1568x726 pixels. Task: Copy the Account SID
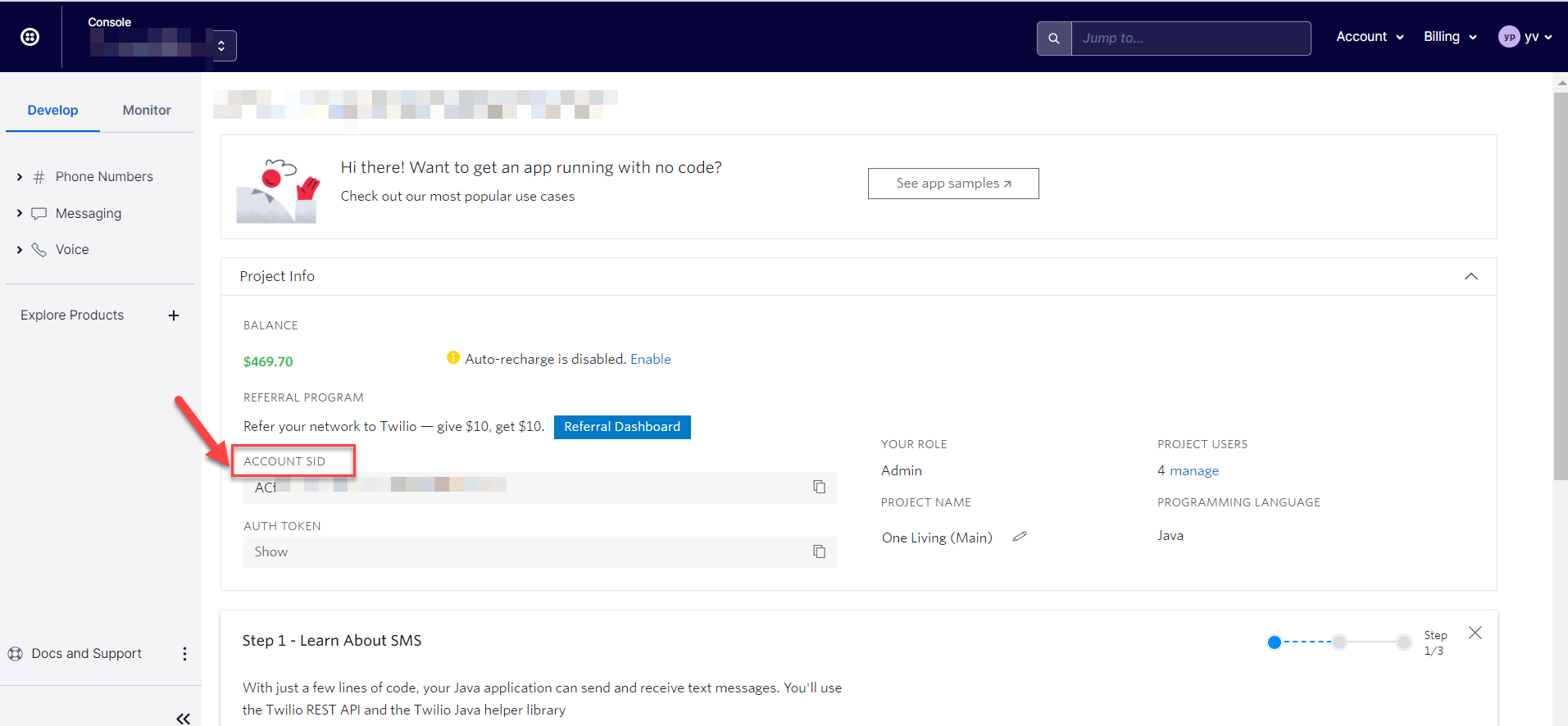[819, 487]
